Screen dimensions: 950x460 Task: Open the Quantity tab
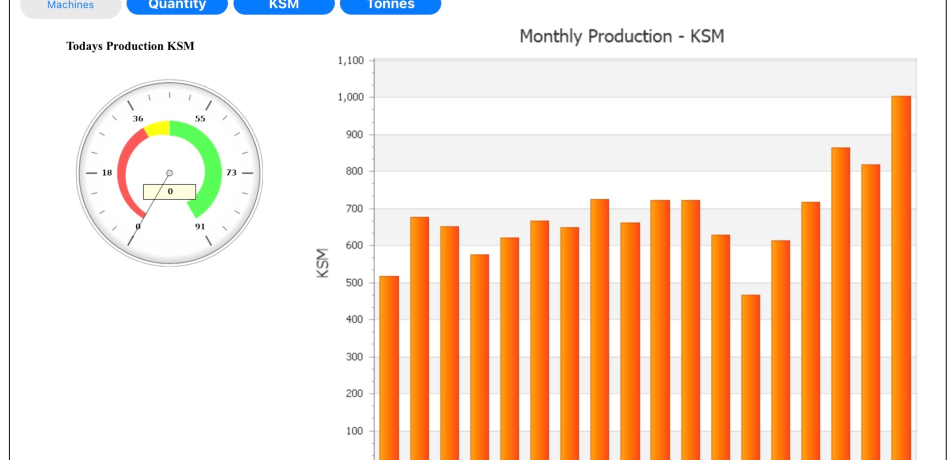click(177, 6)
